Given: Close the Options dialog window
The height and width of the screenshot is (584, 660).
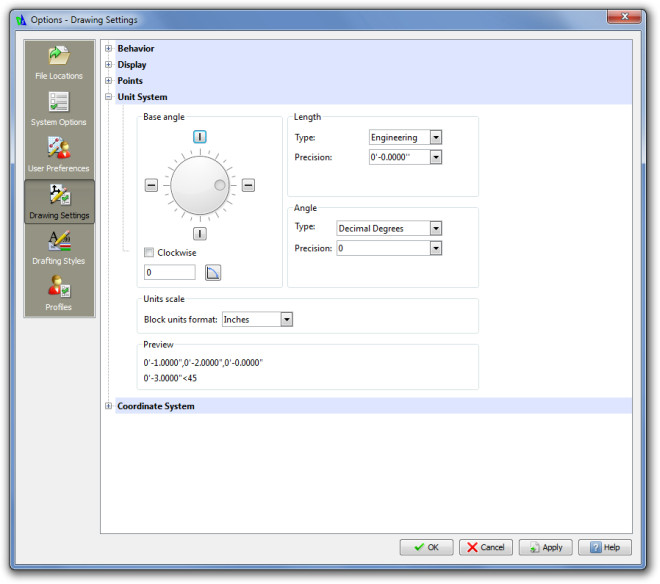Looking at the screenshot, I should click(x=624, y=16).
